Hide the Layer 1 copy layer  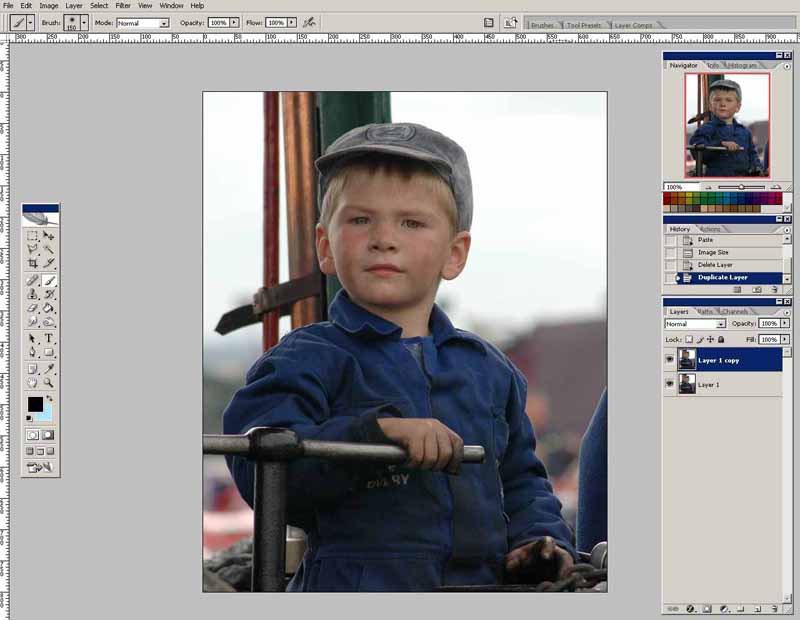coord(670,360)
